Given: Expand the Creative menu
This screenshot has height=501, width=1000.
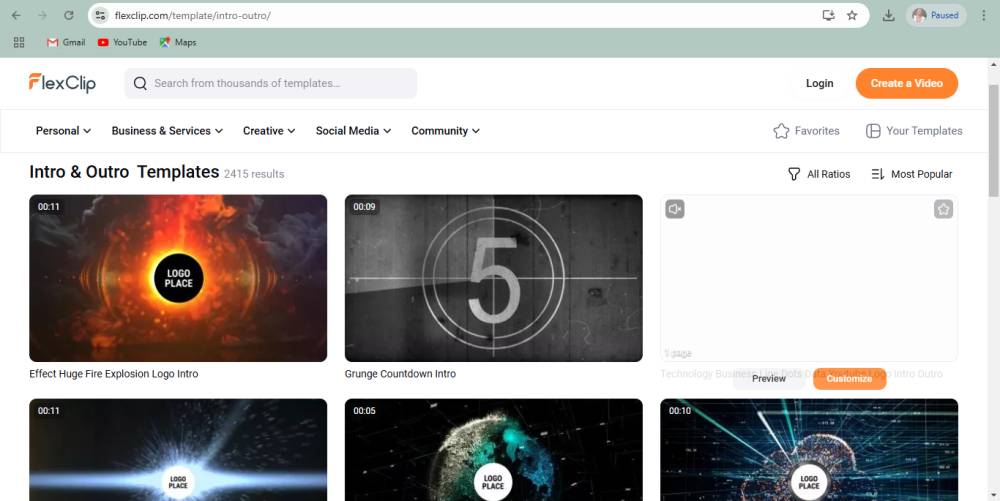Looking at the screenshot, I should [268, 131].
